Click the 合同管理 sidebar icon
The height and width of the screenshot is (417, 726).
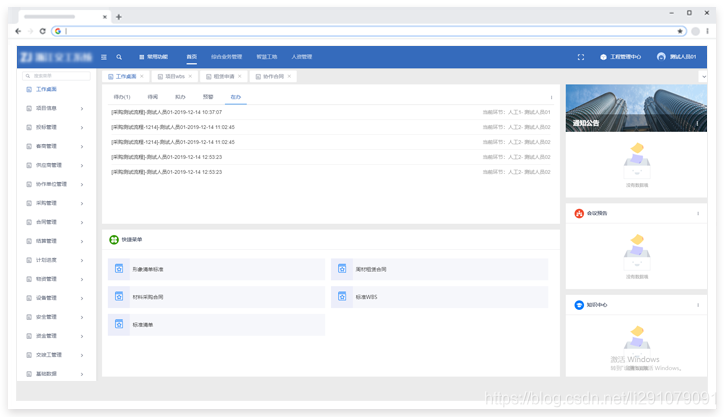point(29,222)
